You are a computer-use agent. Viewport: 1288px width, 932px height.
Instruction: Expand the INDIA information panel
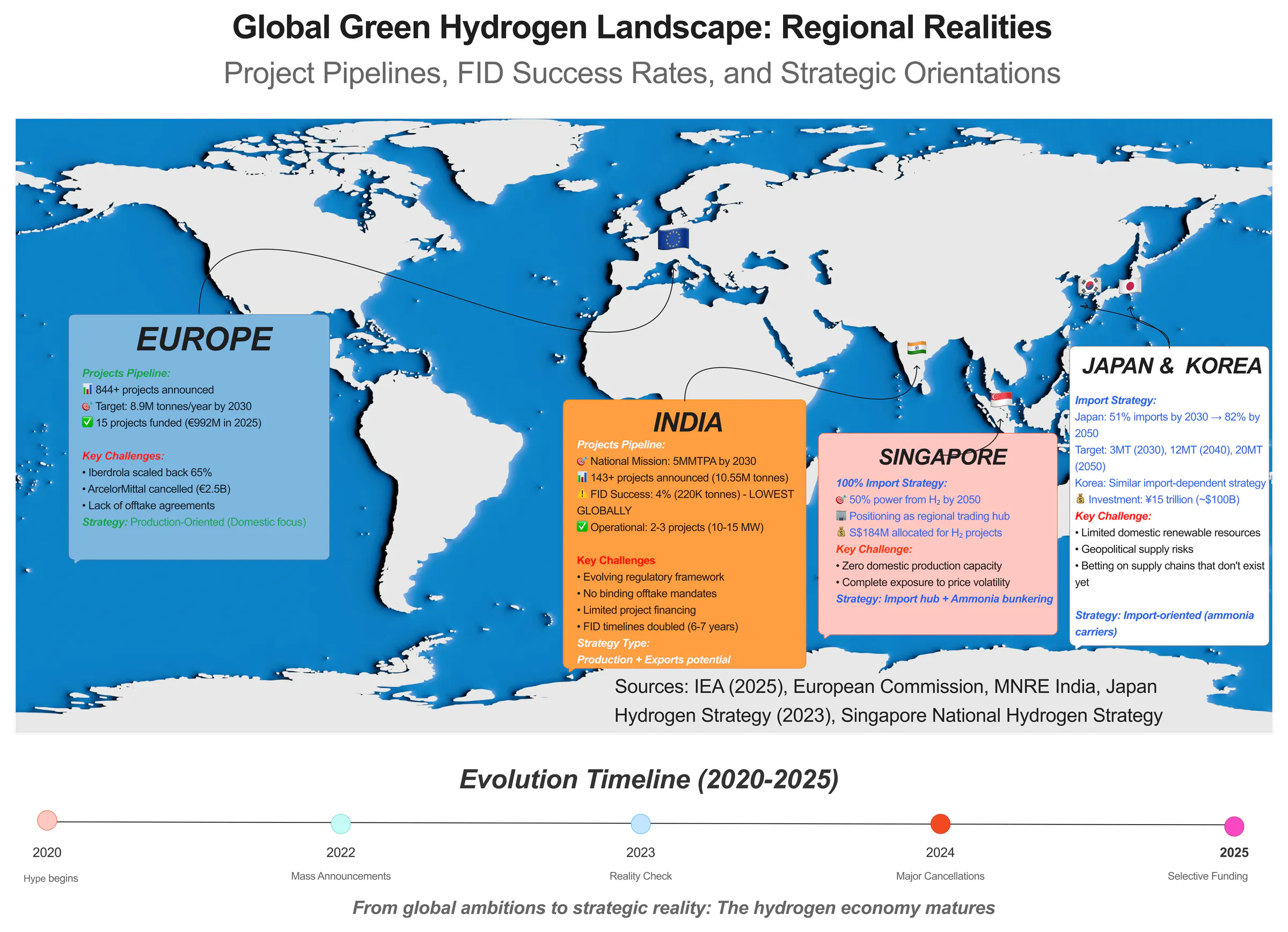point(689,423)
